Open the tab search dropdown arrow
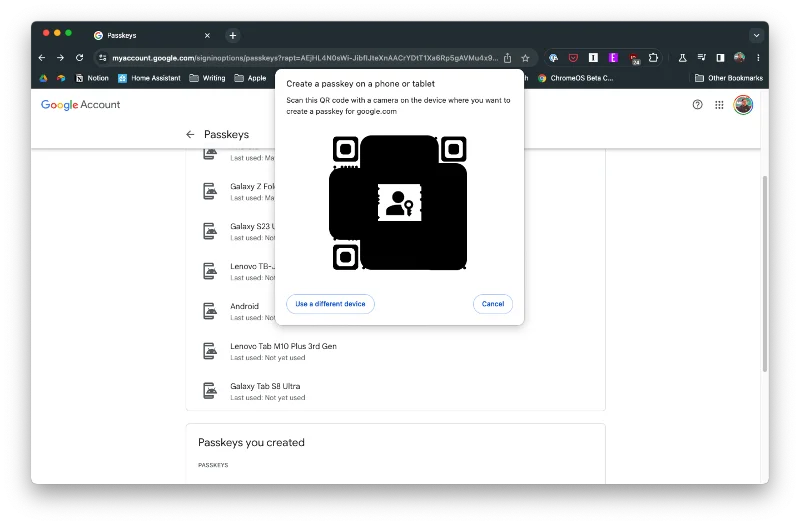 756,35
